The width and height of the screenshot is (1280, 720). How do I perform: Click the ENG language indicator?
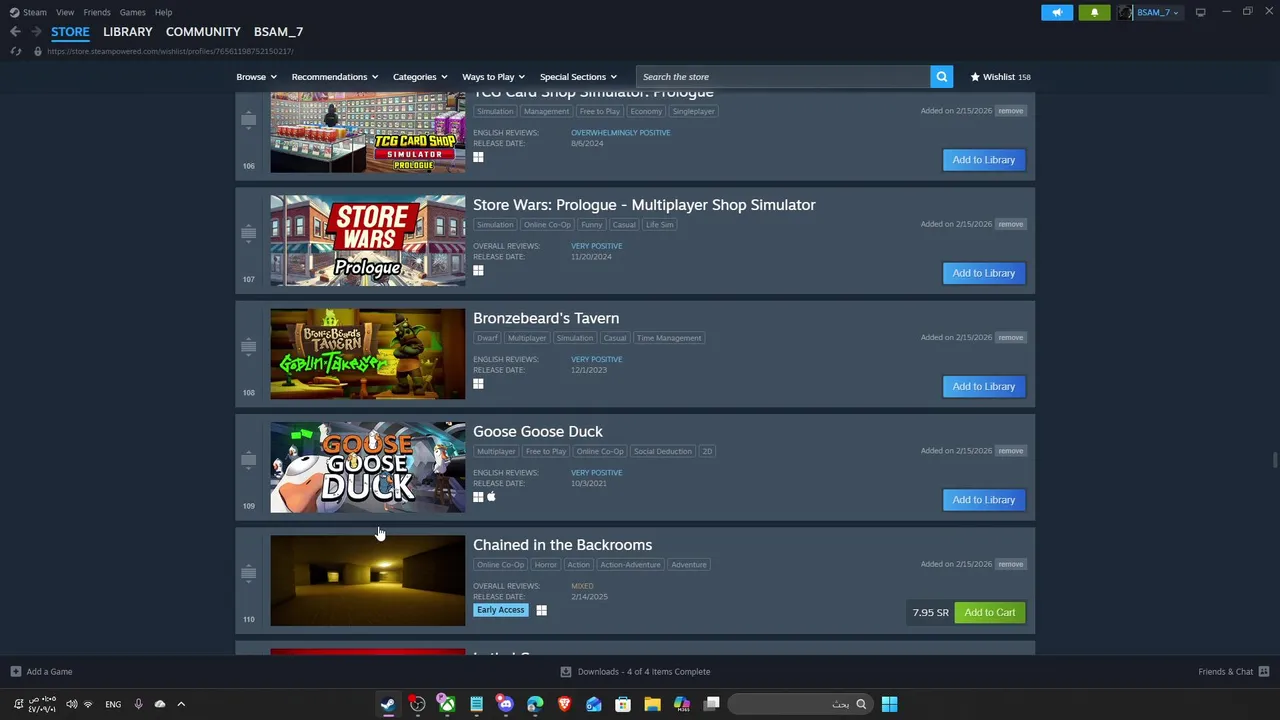click(x=113, y=704)
